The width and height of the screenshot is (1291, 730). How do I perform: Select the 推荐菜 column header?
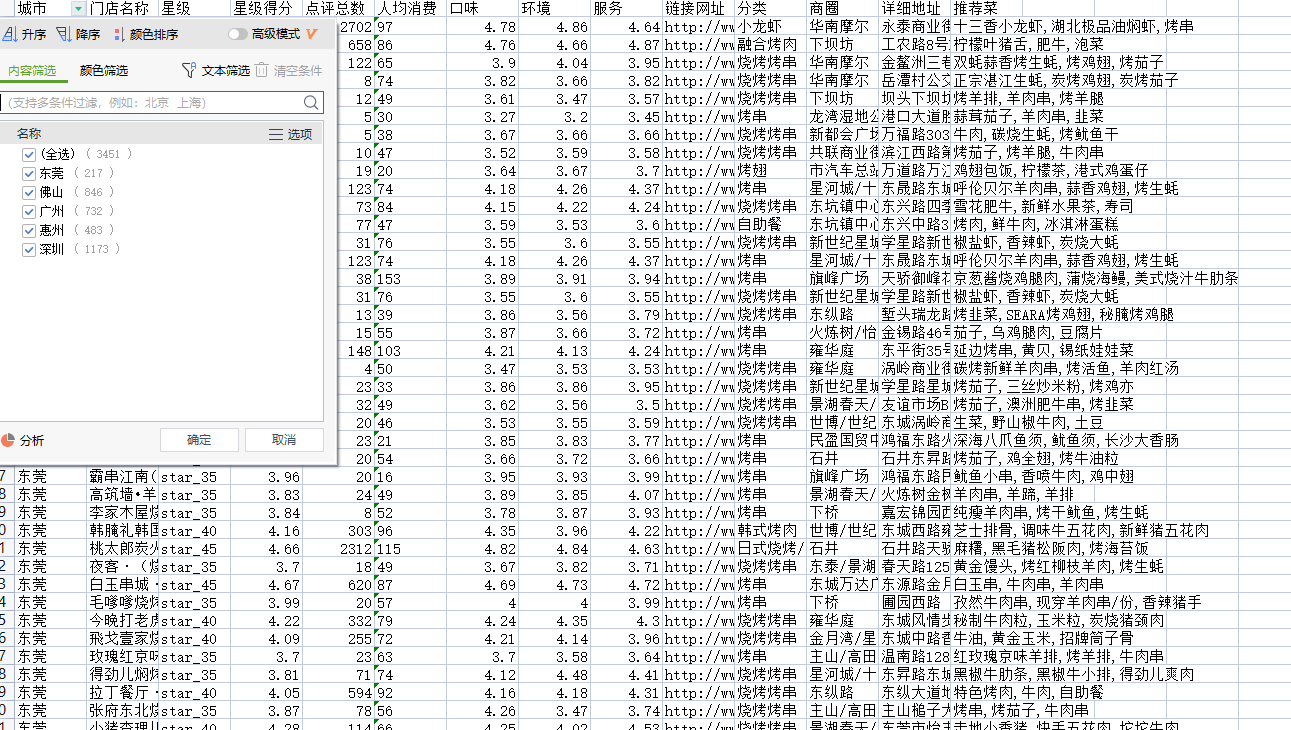pyautogui.click(x=986, y=9)
